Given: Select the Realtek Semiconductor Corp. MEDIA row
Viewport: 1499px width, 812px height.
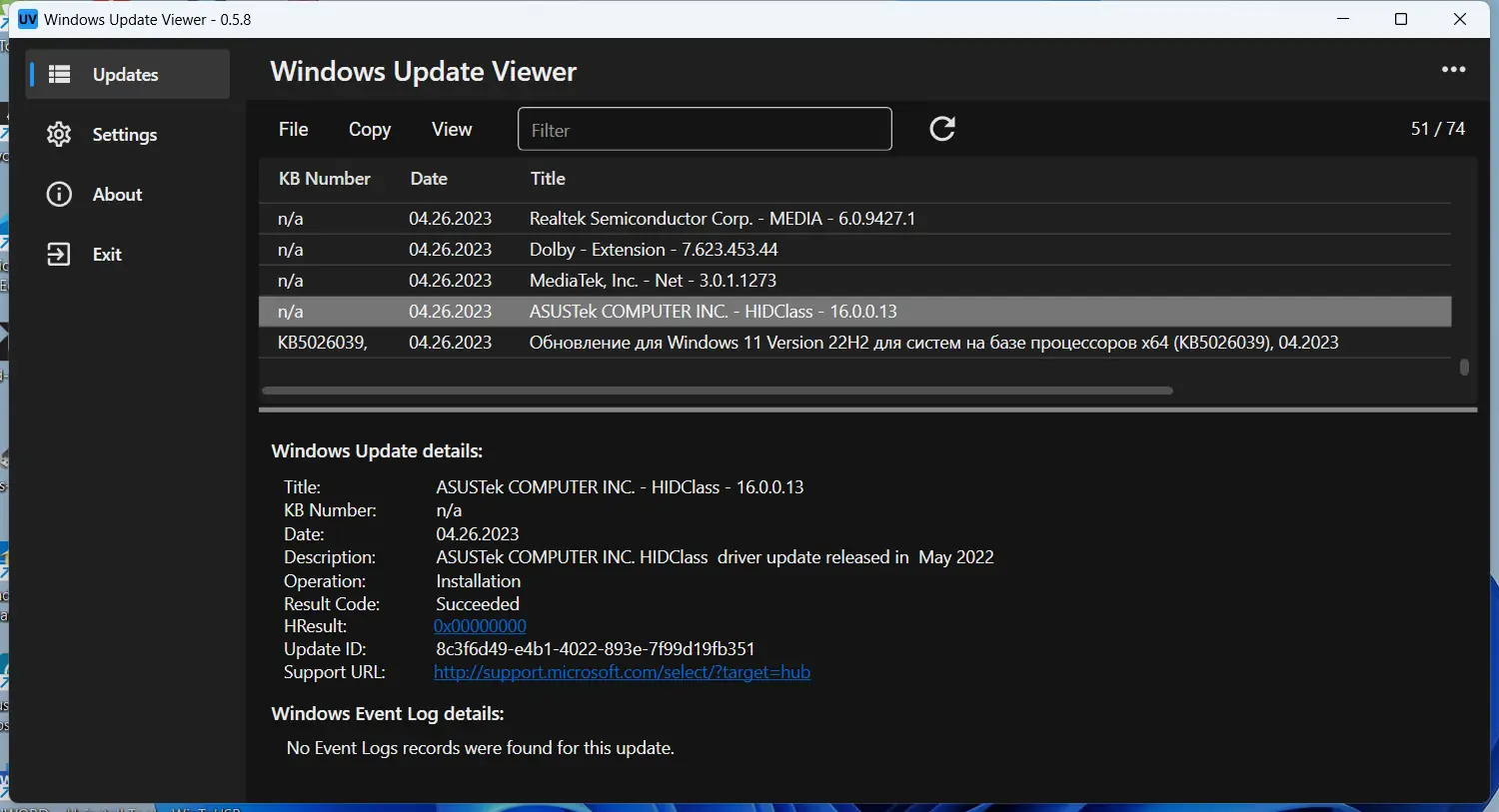Looking at the screenshot, I should pyautogui.click(x=854, y=219).
